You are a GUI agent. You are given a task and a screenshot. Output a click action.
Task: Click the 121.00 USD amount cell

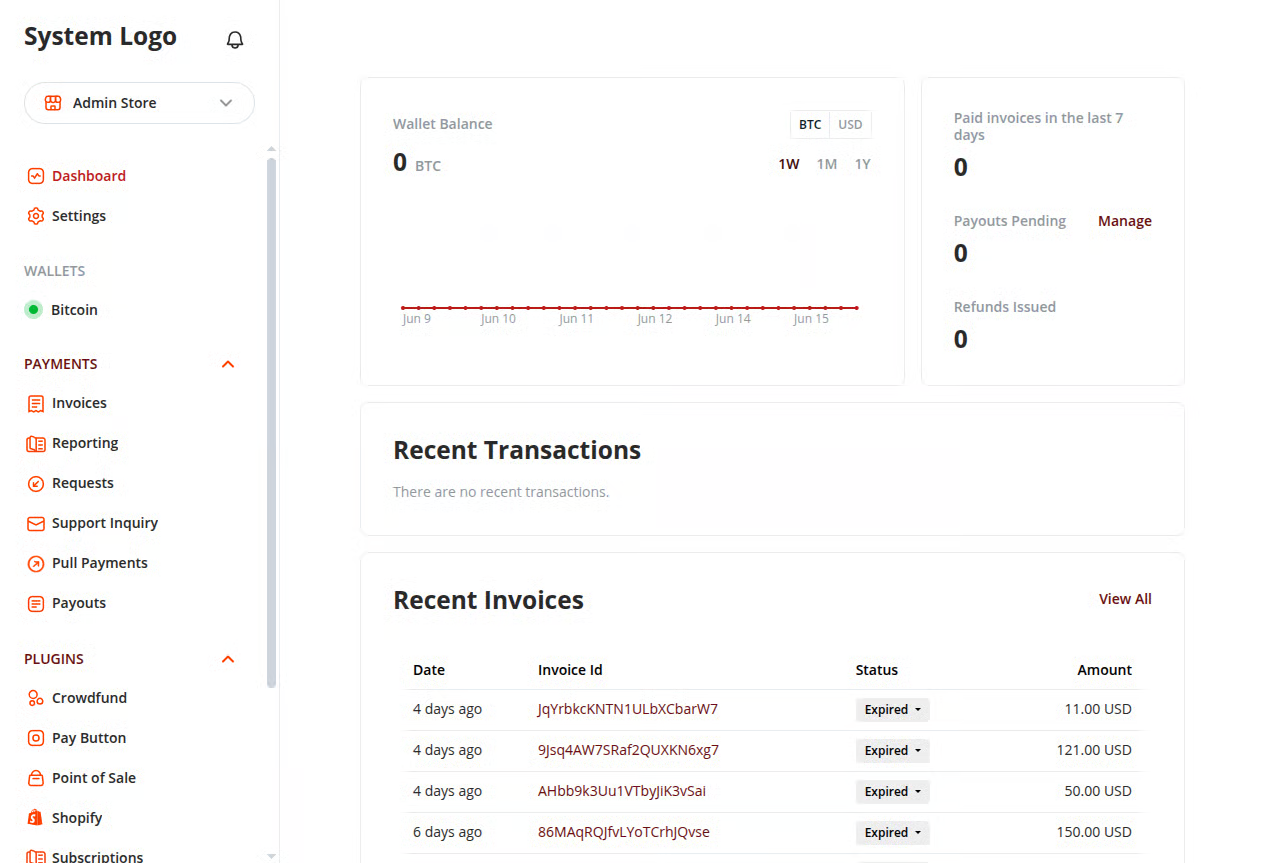pyautogui.click(x=1094, y=750)
